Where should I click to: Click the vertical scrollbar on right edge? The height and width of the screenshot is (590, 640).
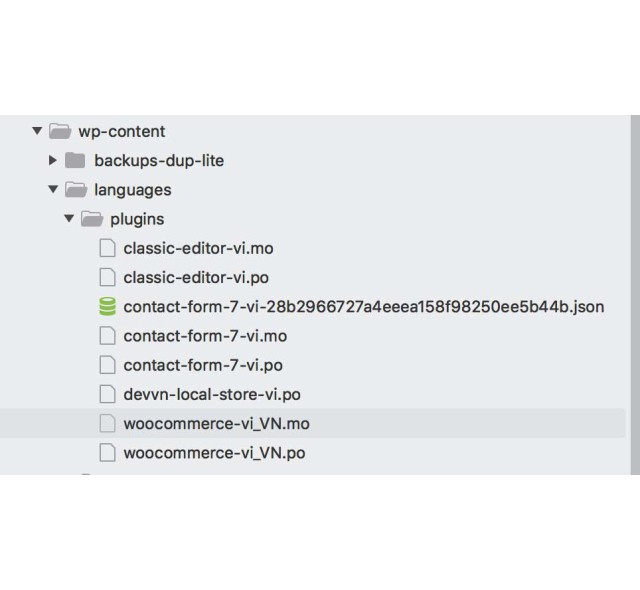[x=635, y=295]
